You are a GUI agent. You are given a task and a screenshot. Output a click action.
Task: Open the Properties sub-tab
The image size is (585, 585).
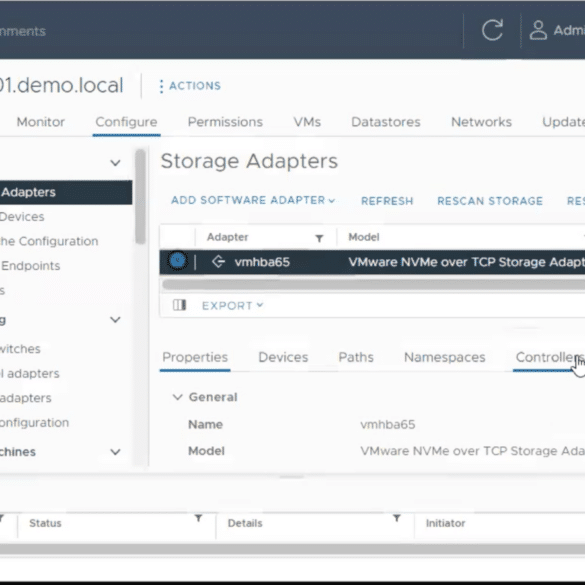(195, 357)
